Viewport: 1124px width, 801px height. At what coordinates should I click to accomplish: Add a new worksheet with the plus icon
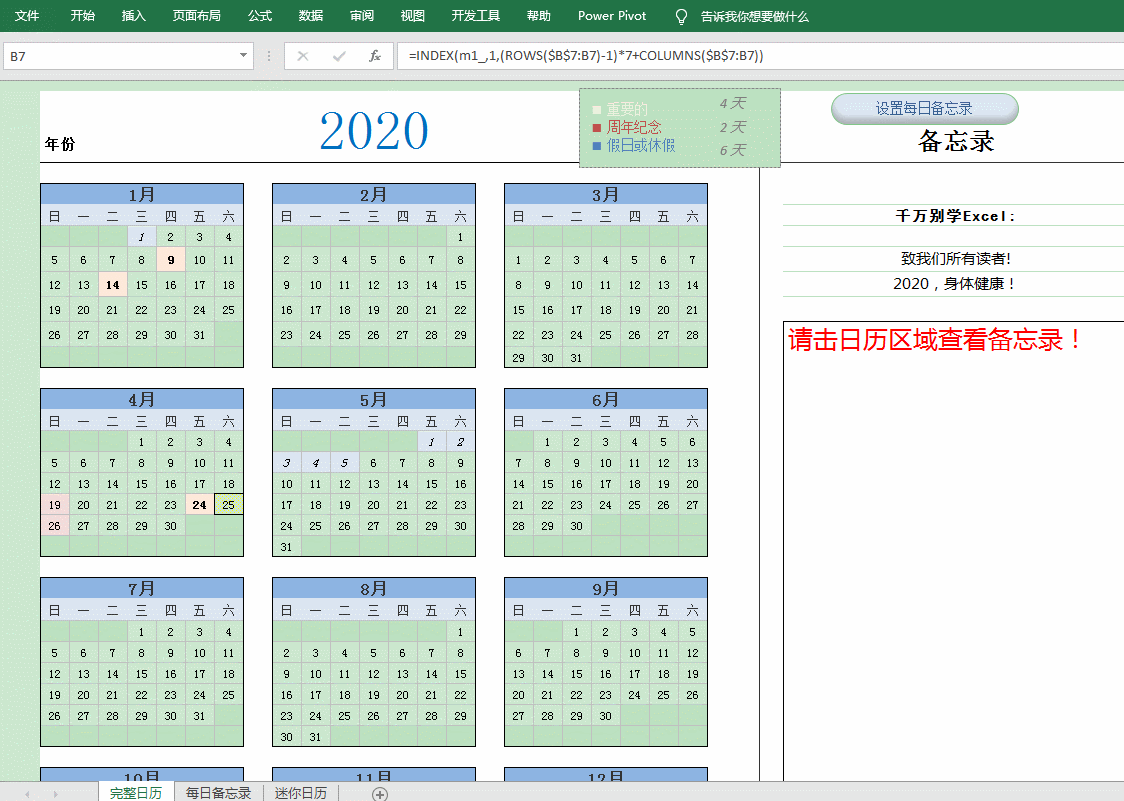[x=380, y=793]
